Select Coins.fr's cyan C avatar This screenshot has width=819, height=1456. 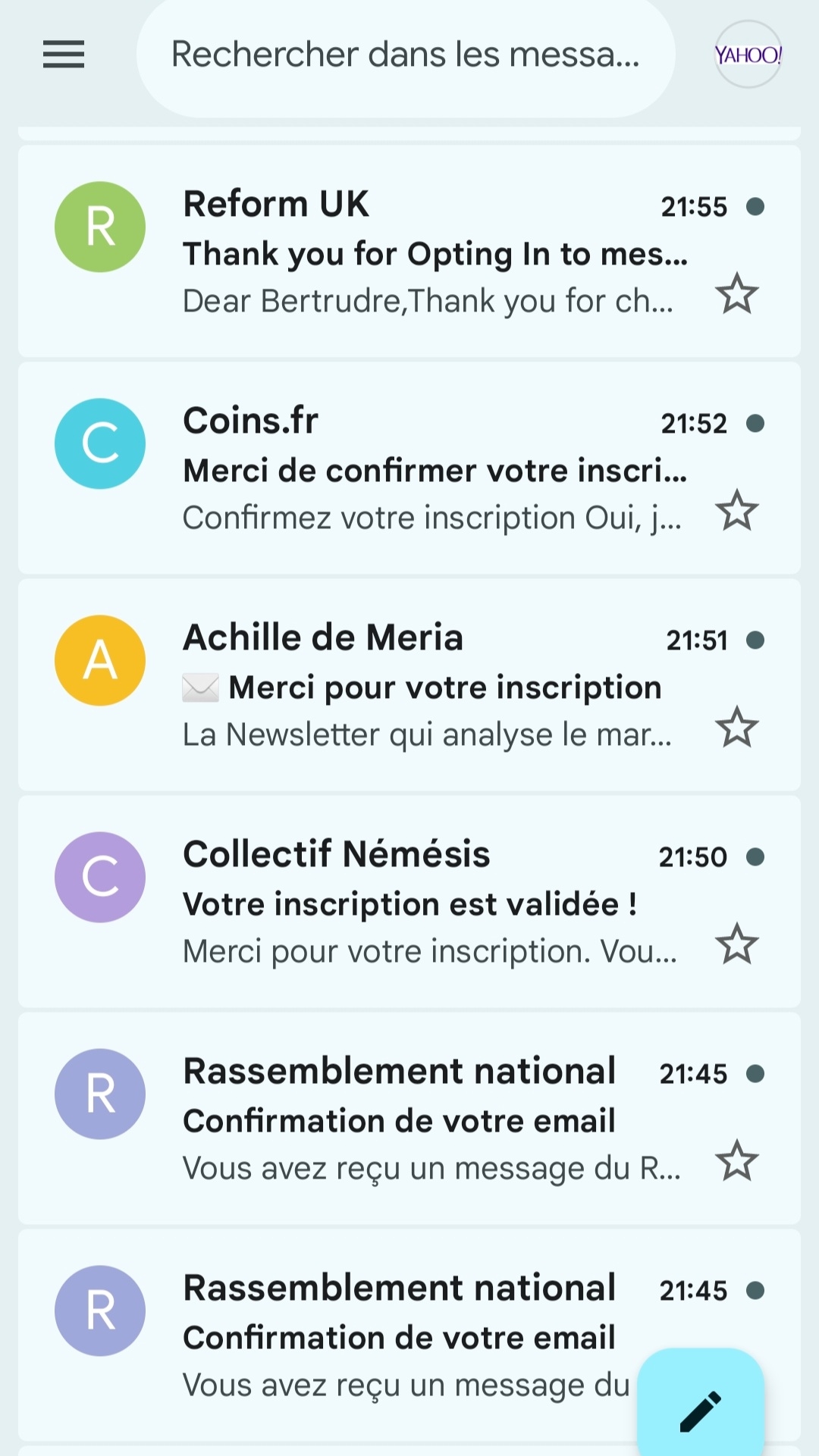pos(100,443)
